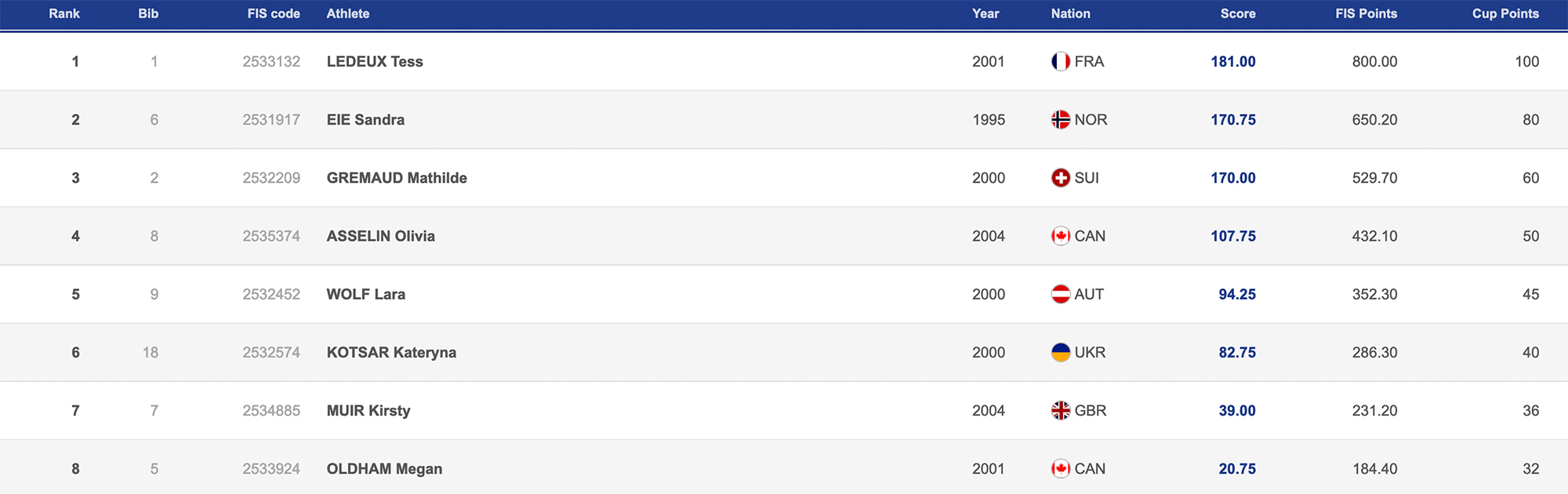Click the Ukrainian flag icon beside UKR
This screenshot has width=1568, height=494.
coord(1060,352)
